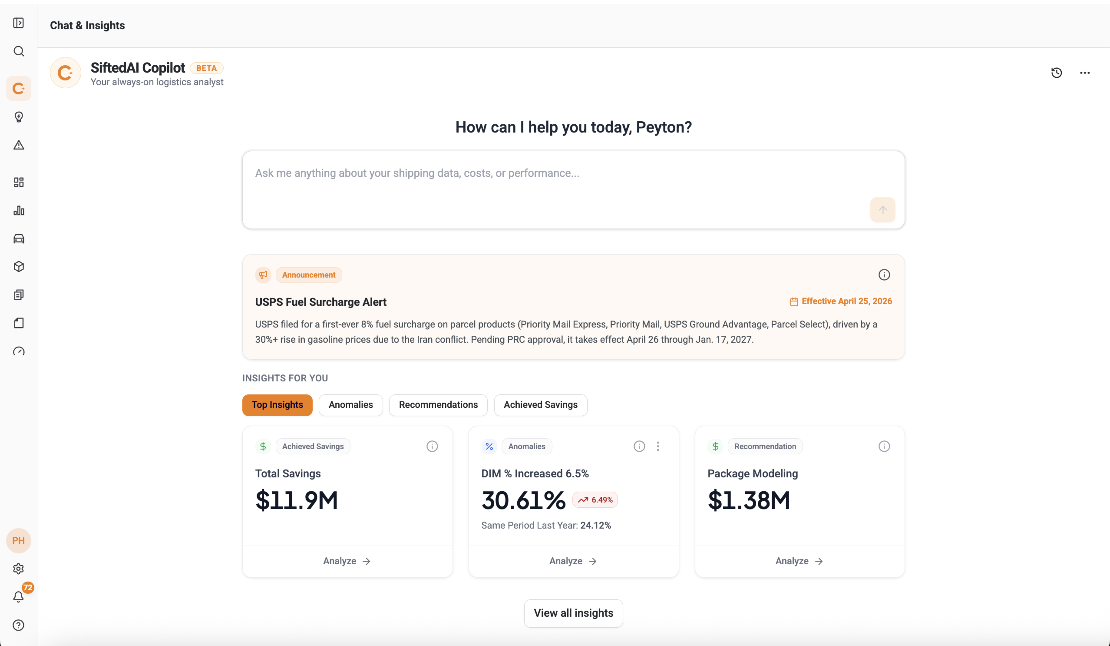Open notifications bell with 72 badge
1110x646 pixels.
pos(18,597)
